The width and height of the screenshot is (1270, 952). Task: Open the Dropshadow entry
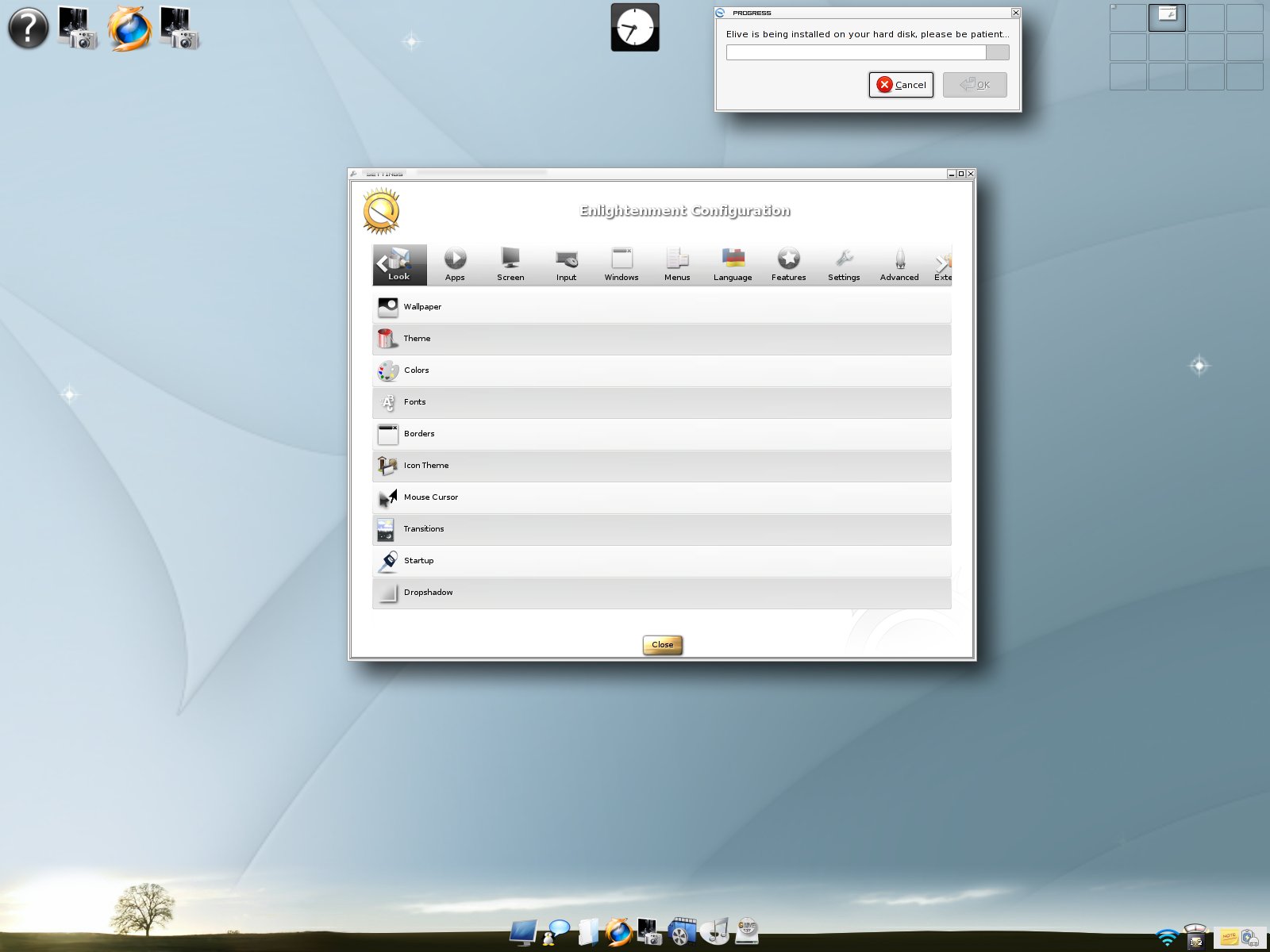pyautogui.click(x=661, y=593)
